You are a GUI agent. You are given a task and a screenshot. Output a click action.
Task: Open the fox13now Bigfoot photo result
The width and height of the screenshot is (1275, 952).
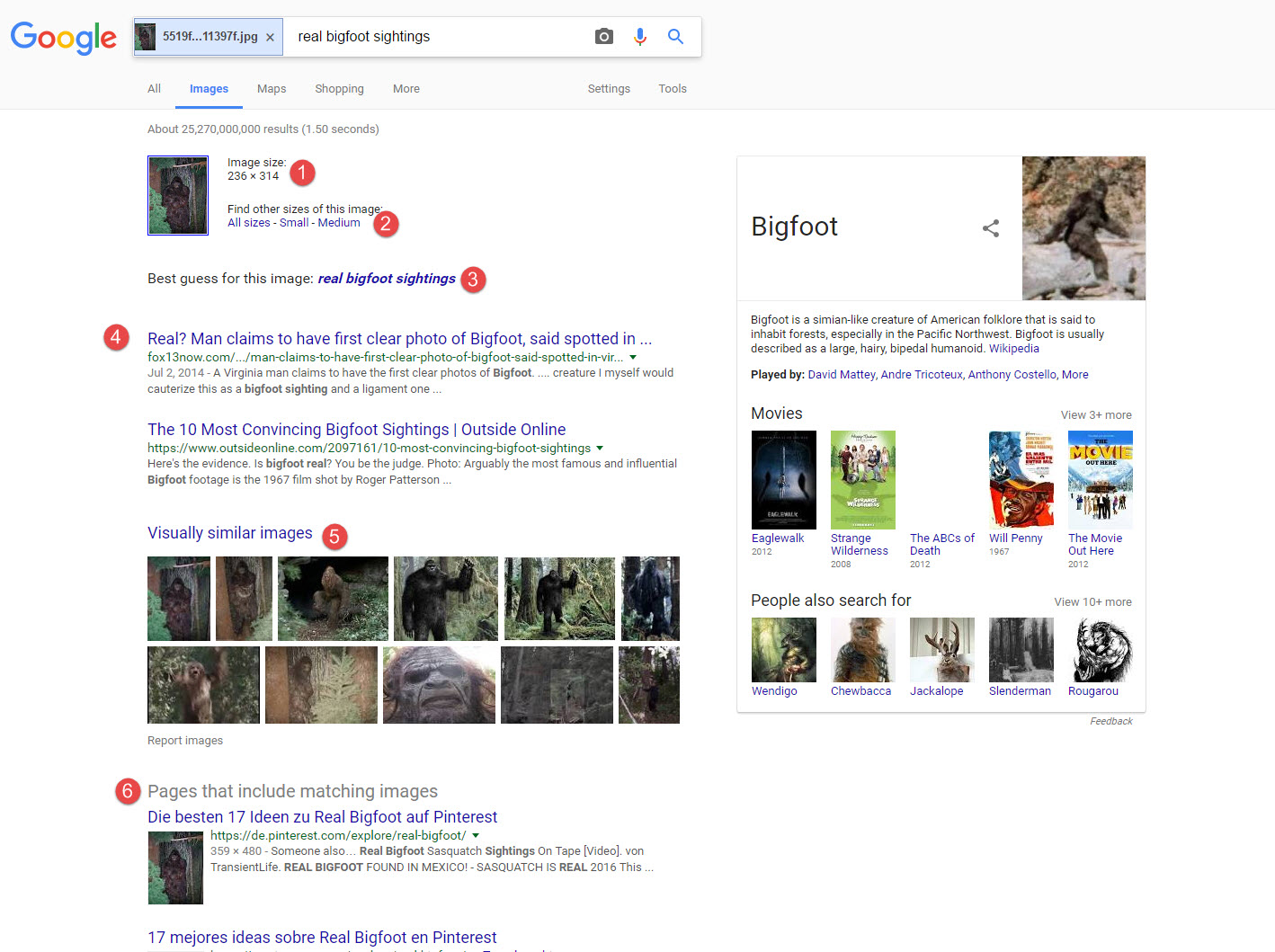tap(399, 339)
